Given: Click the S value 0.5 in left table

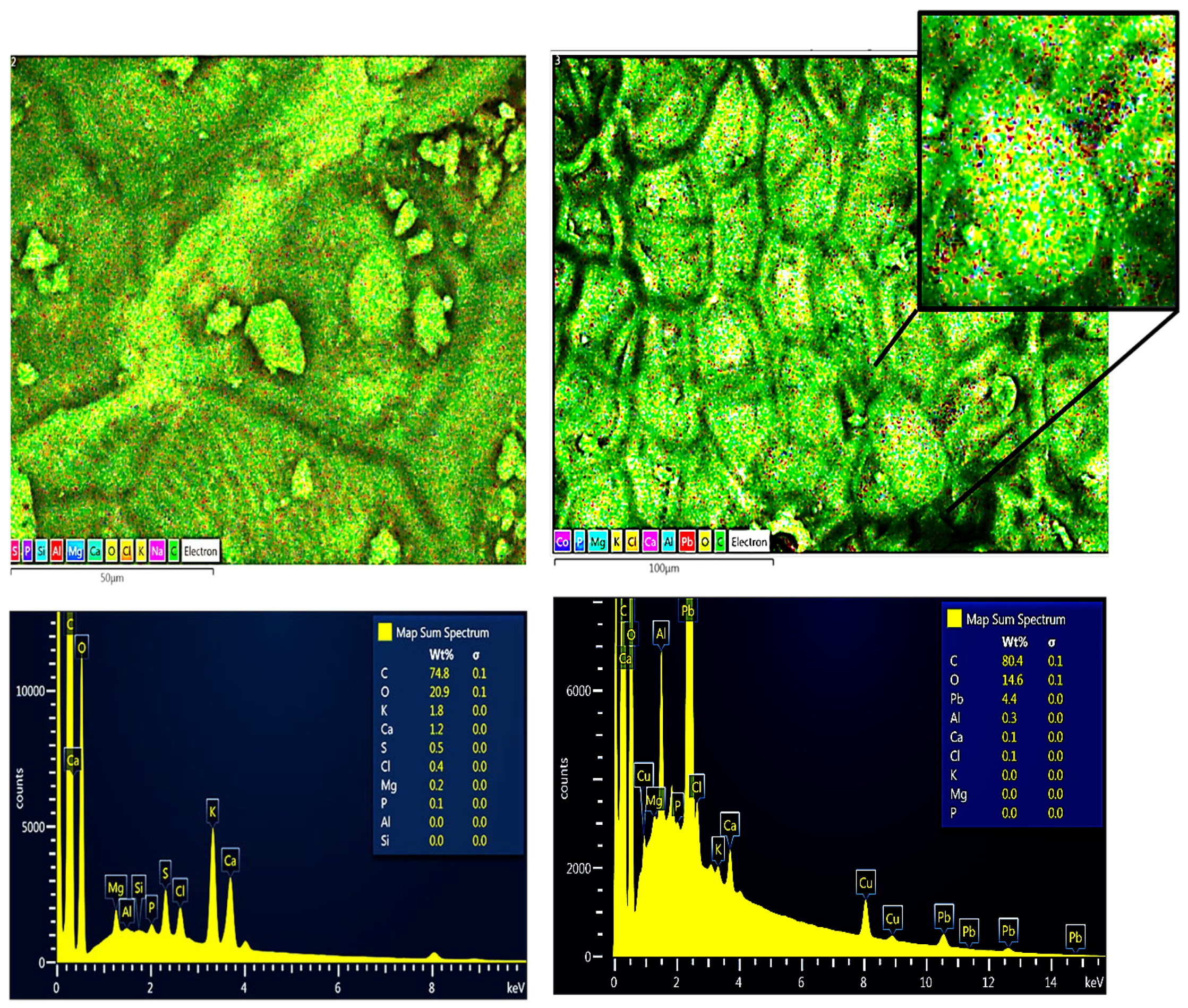Looking at the screenshot, I should (437, 747).
